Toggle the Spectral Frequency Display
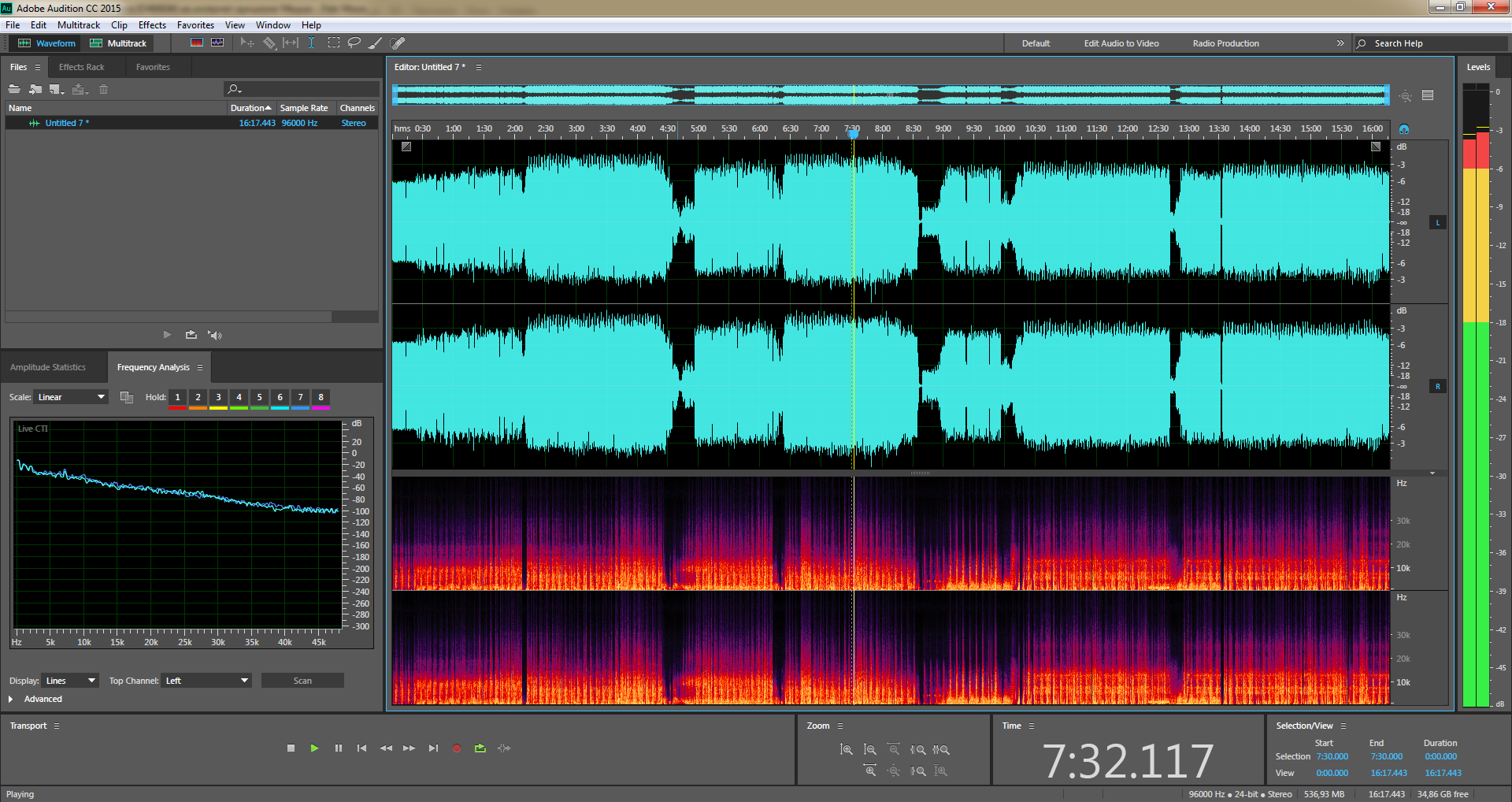Image resolution: width=1512 pixels, height=802 pixels. tap(197, 43)
